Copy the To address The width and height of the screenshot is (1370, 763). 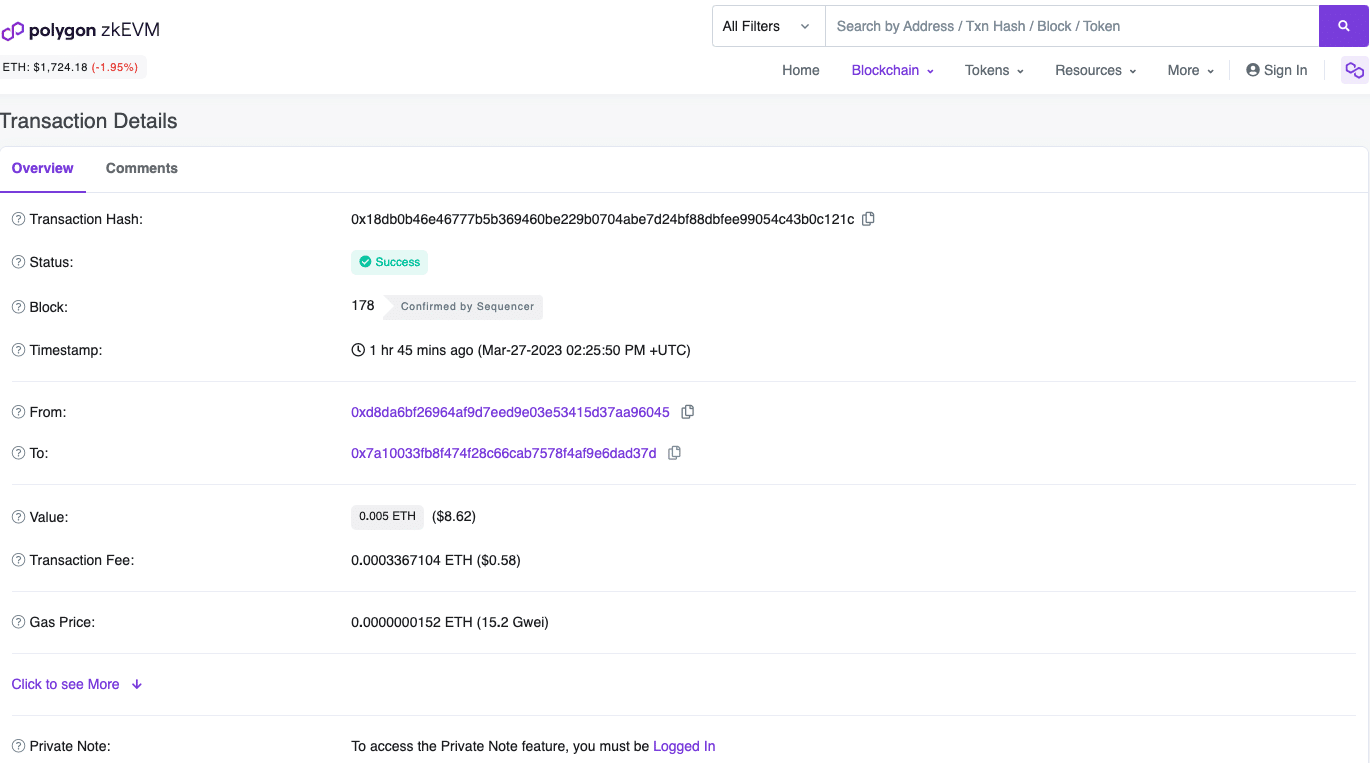[673, 452]
